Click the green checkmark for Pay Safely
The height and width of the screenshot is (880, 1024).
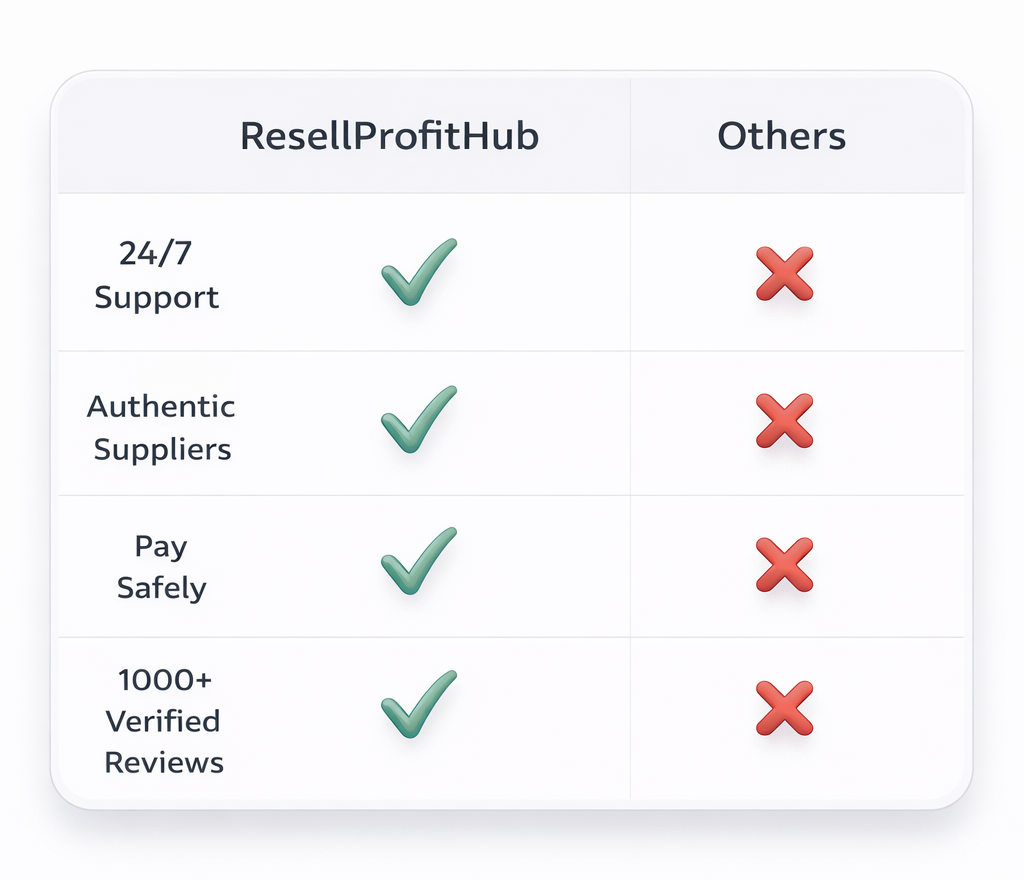(x=417, y=562)
